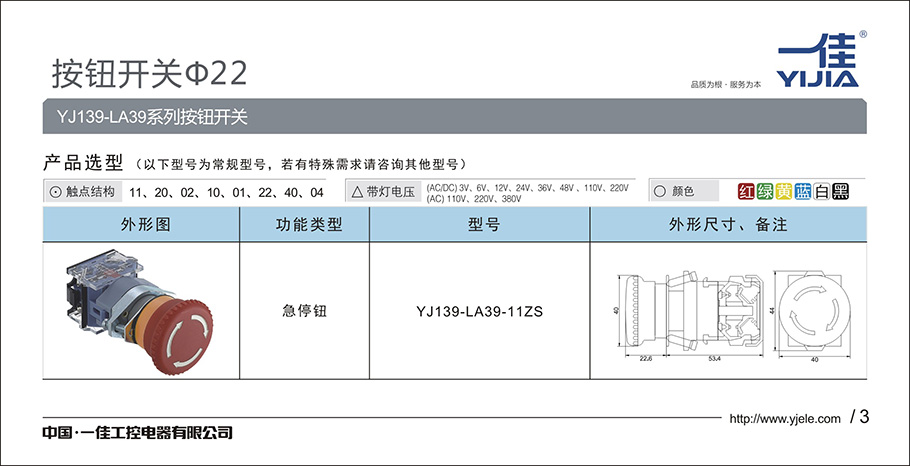Select the green 绿 color swatch

(x=764, y=191)
